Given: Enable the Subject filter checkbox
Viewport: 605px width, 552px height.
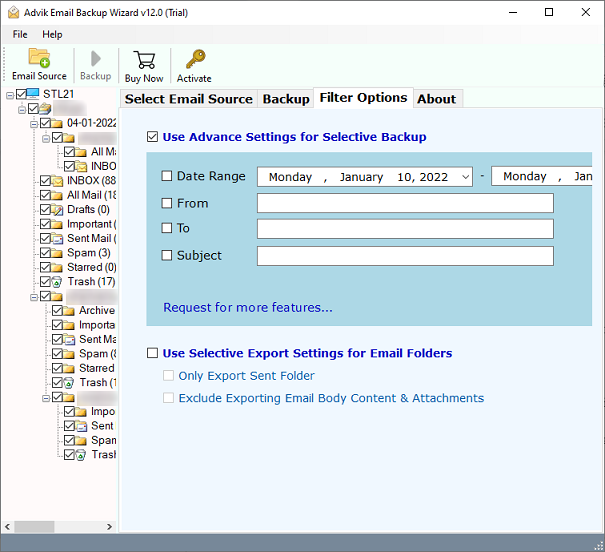Looking at the screenshot, I should point(167,255).
